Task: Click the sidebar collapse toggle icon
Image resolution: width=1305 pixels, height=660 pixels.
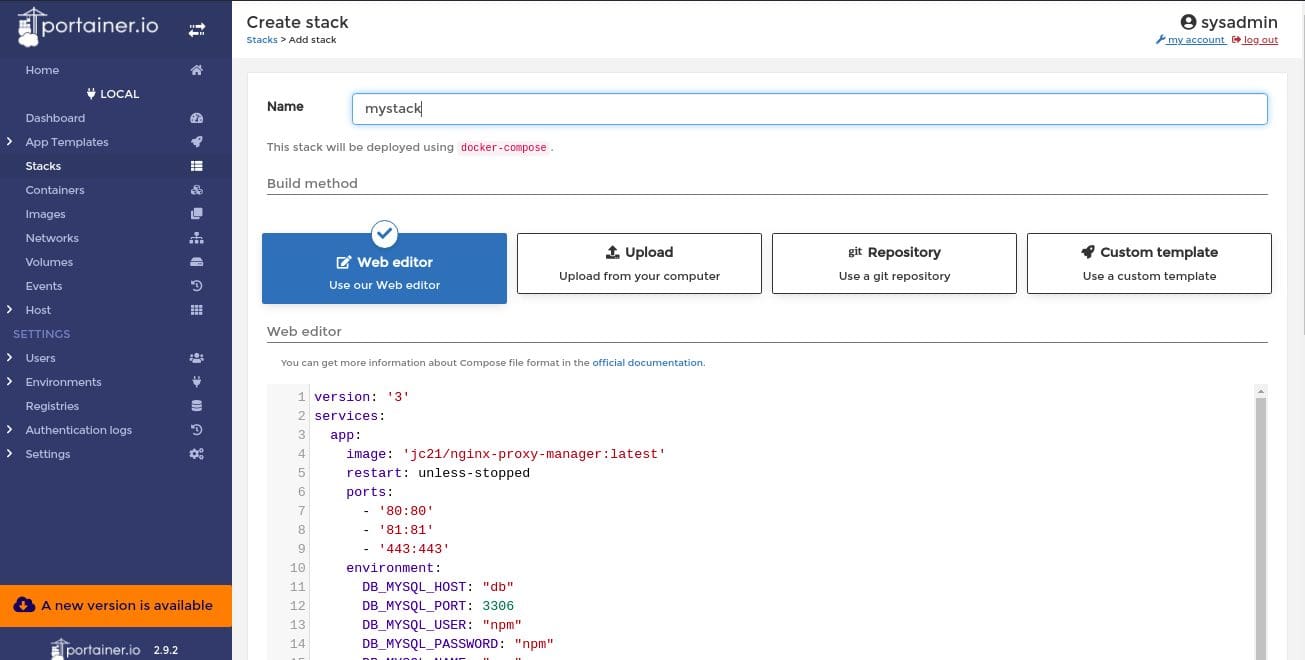Action: coord(197,30)
